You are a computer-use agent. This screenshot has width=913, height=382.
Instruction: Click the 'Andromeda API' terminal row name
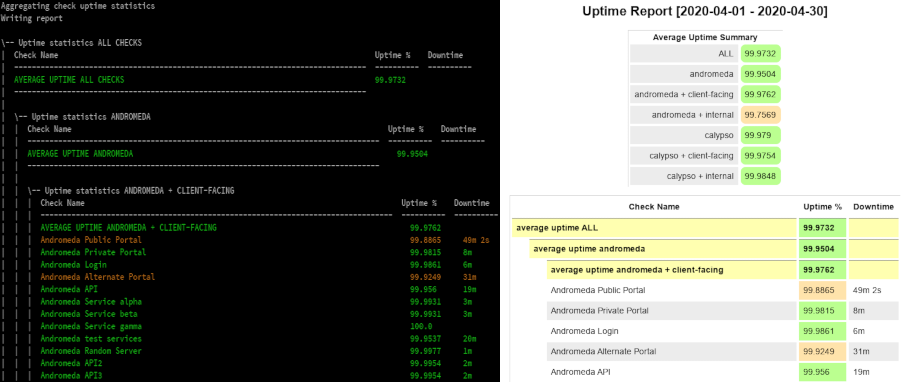coord(69,289)
